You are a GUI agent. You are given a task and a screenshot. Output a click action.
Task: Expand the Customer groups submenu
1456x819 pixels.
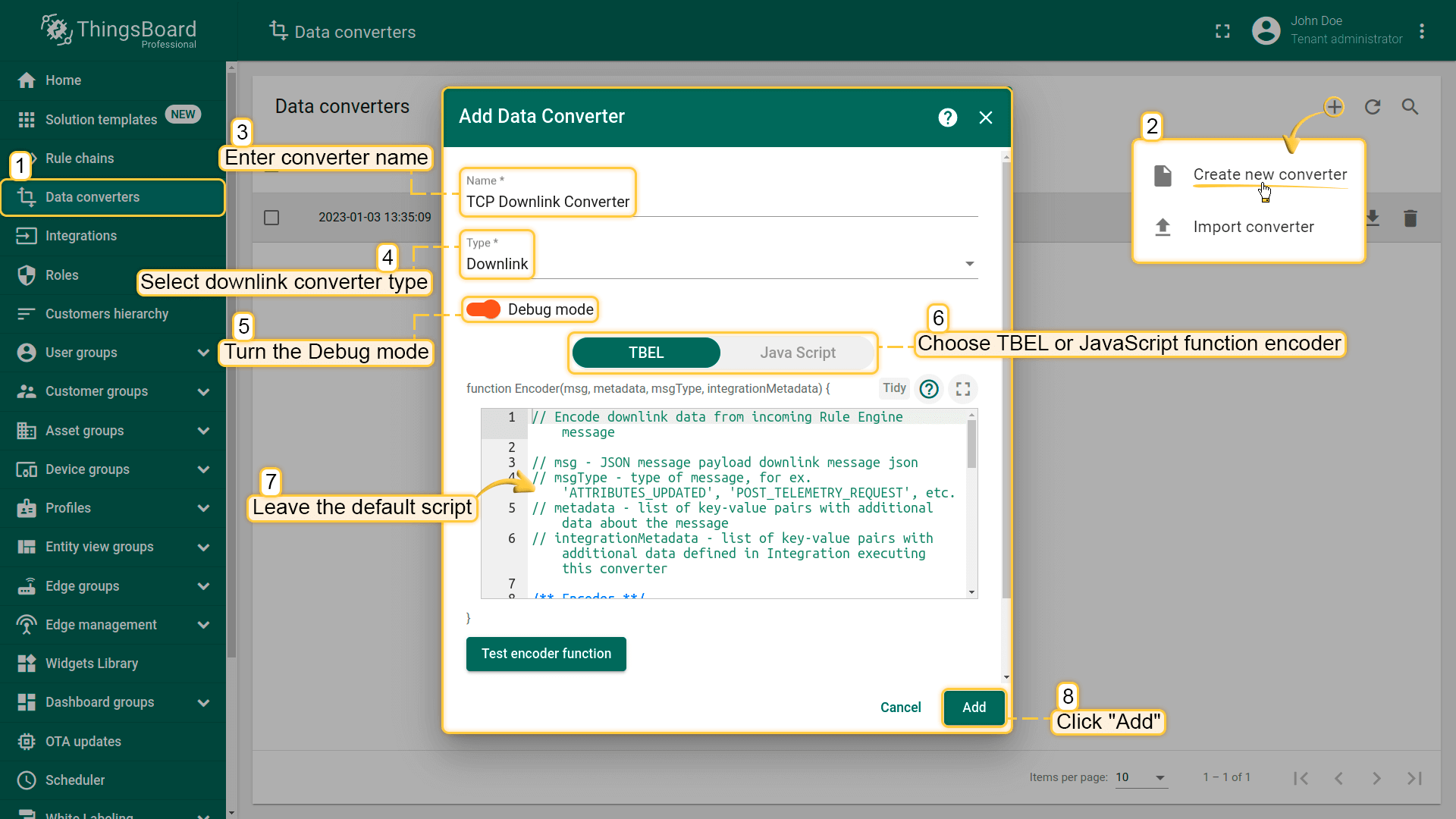(x=203, y=391)
